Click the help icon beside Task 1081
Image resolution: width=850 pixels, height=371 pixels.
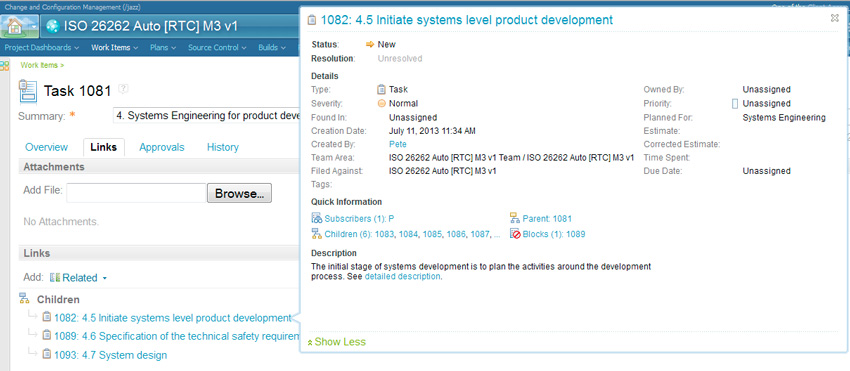tap(124, 88)
